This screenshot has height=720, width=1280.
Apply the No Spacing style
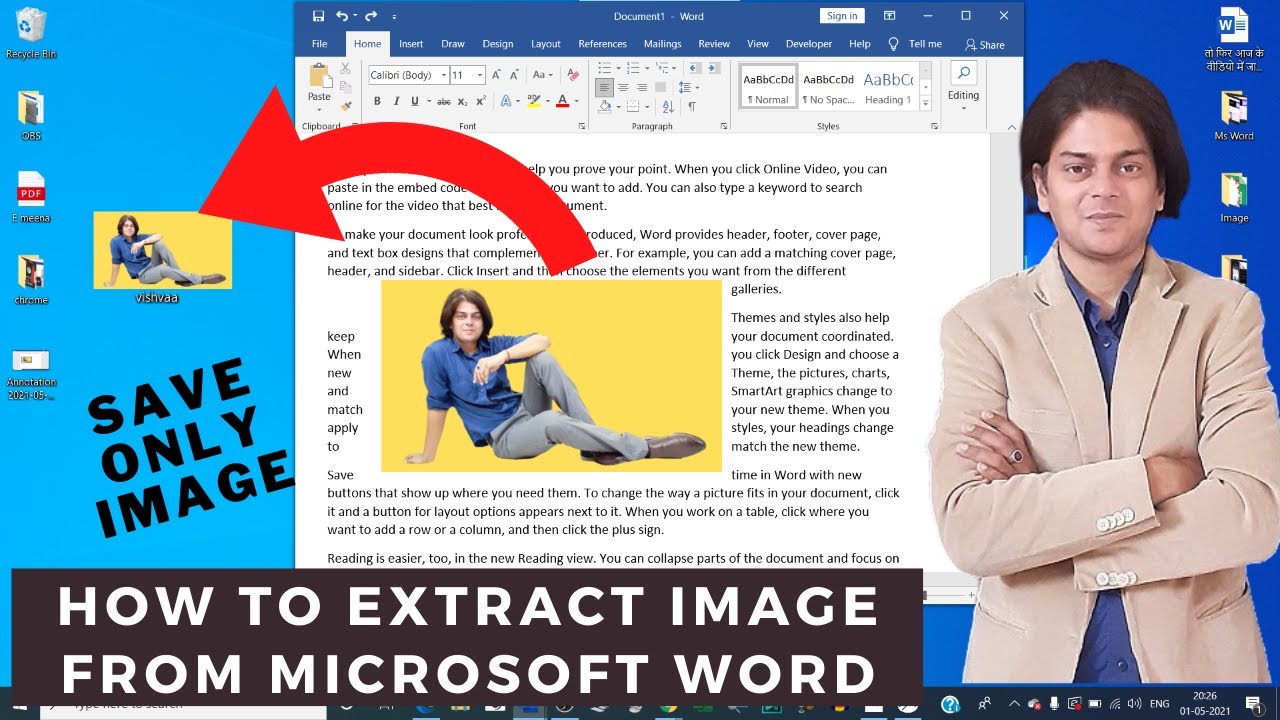click(828, 86)
